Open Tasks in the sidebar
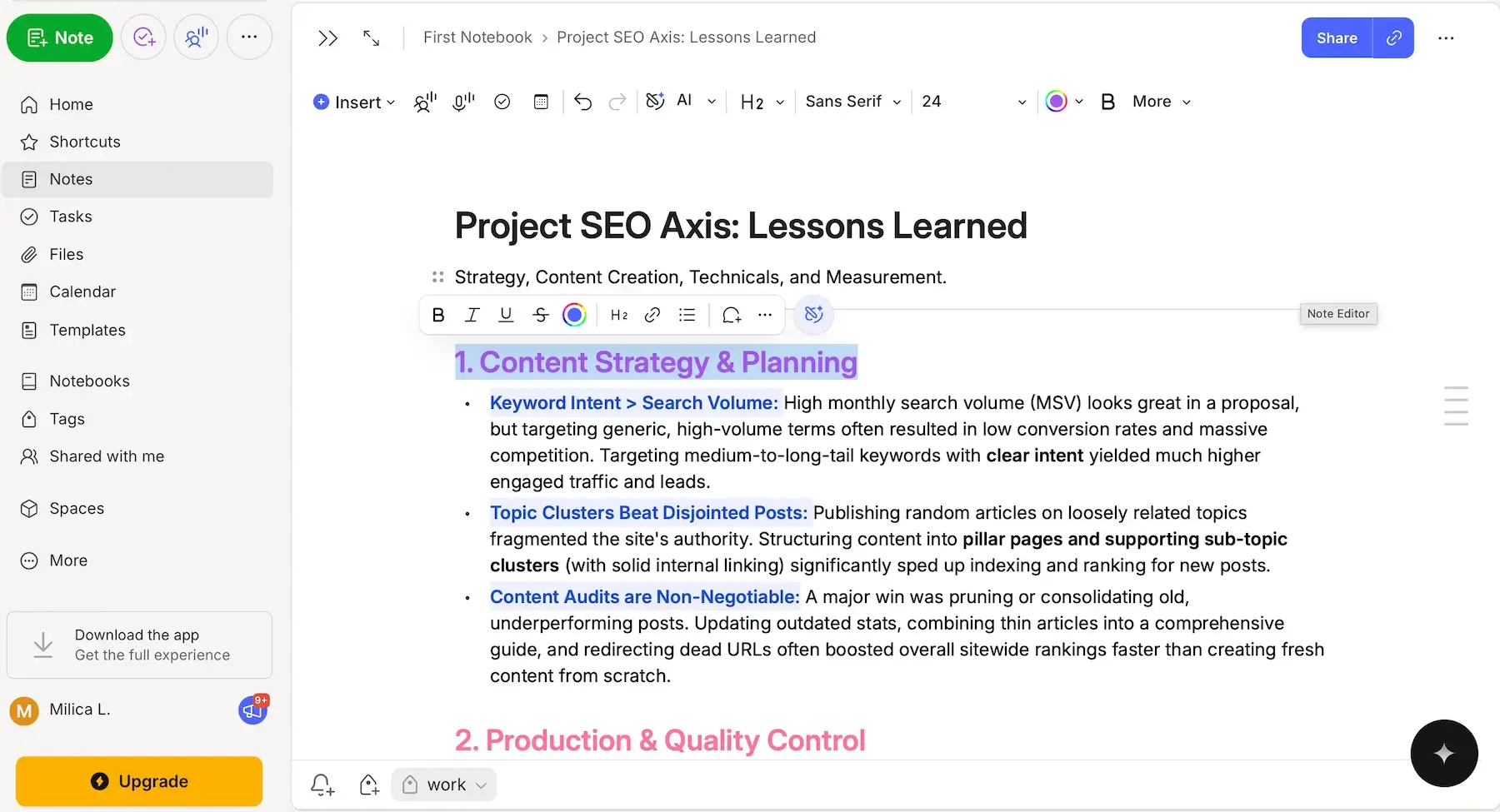Screen dimensions: 1500x812 (138, 217)
